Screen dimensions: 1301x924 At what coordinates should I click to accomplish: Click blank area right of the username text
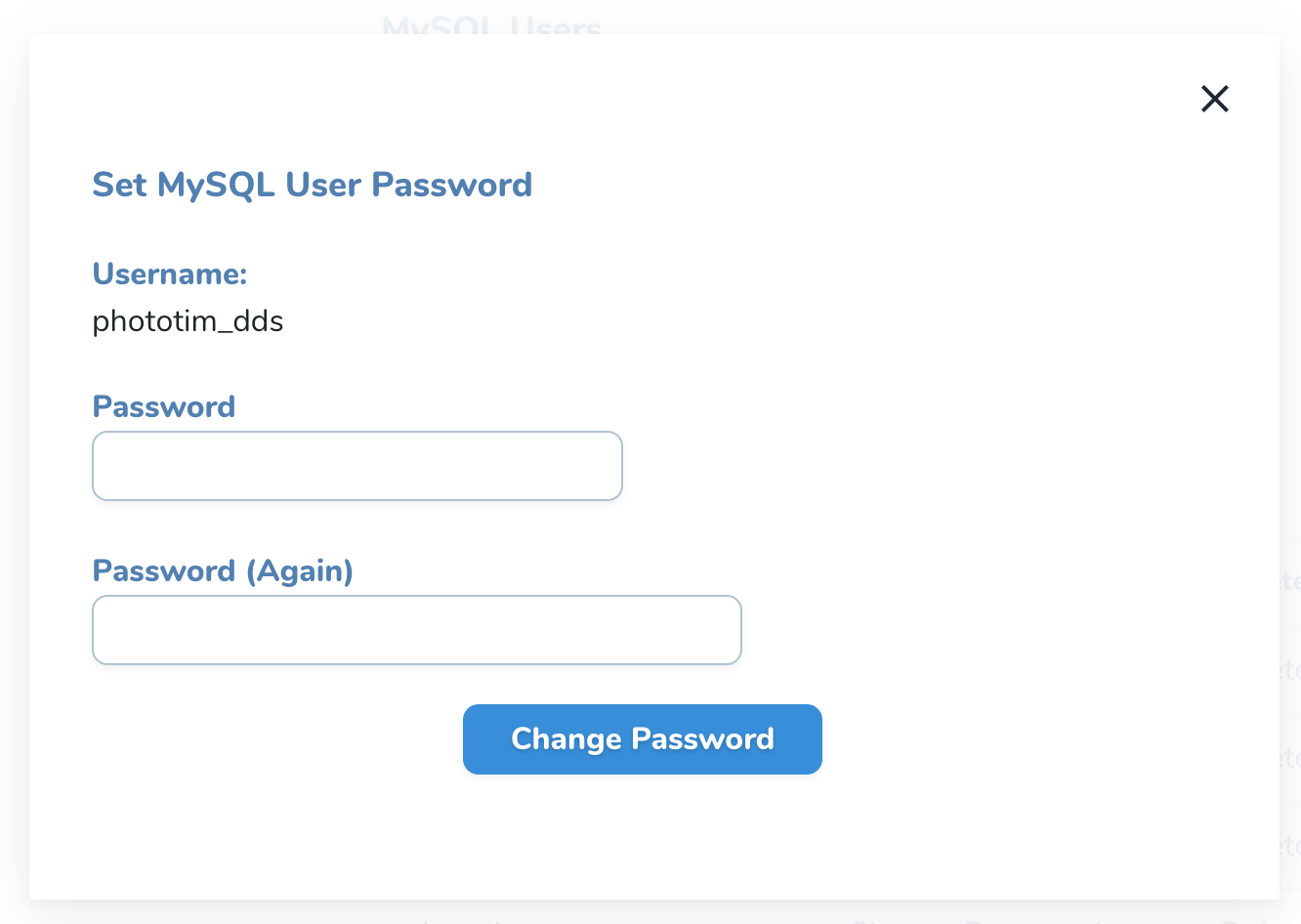(x=684, y=321)
